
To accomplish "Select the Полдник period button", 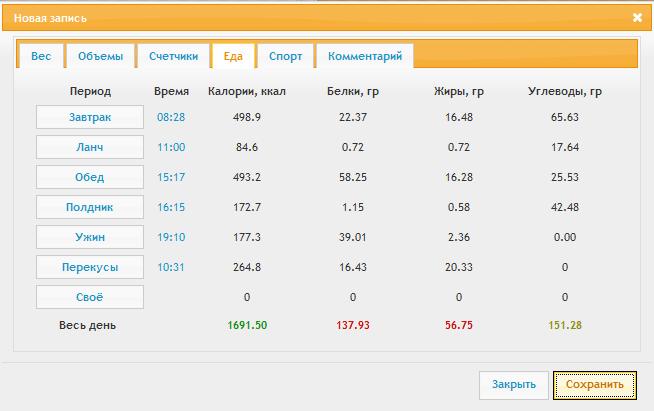I will tap(90, 207).
